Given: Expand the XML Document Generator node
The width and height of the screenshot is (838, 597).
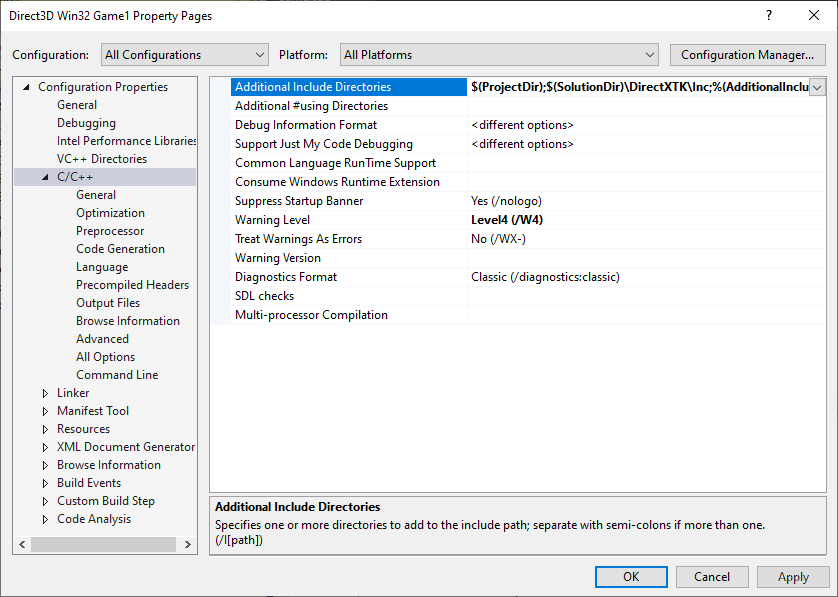Looking at the screenshot, I should [x=45, y=447].
